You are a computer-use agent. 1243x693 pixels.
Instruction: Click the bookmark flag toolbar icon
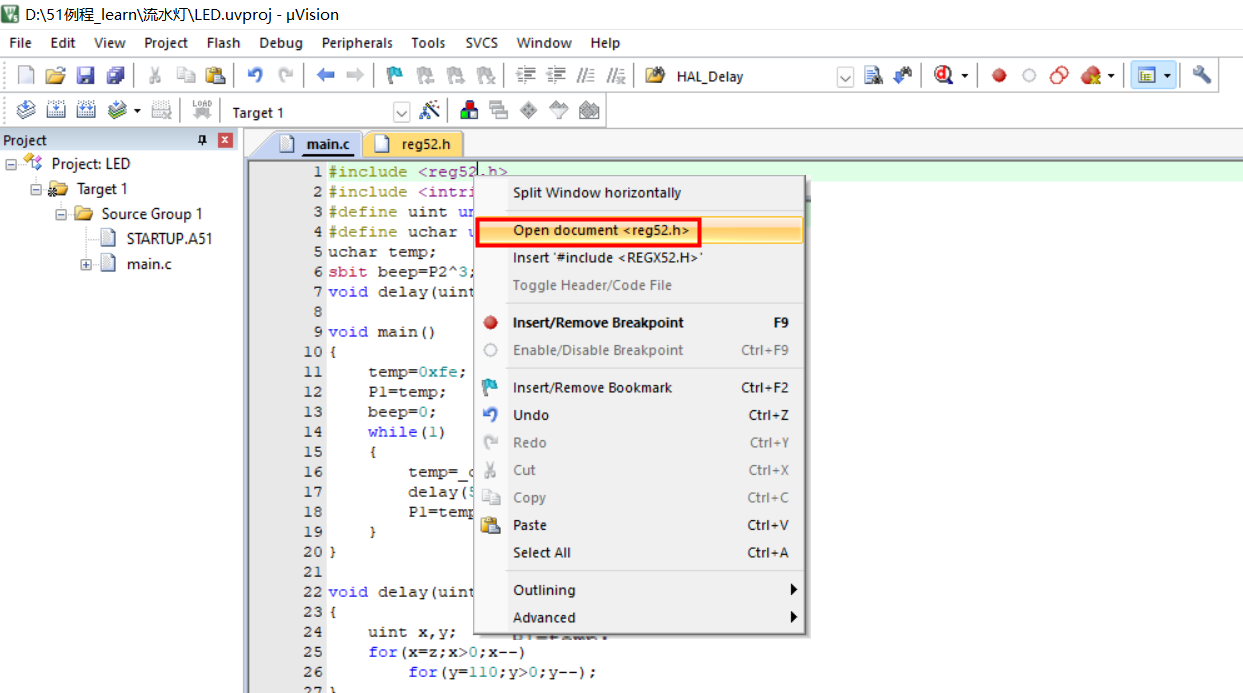(x=395, y=75)
